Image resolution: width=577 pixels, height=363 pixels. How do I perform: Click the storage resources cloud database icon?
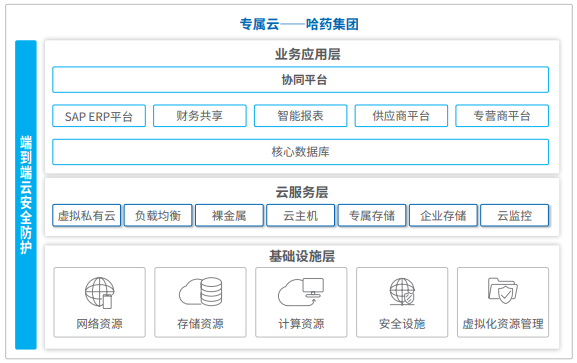point(201,292)
